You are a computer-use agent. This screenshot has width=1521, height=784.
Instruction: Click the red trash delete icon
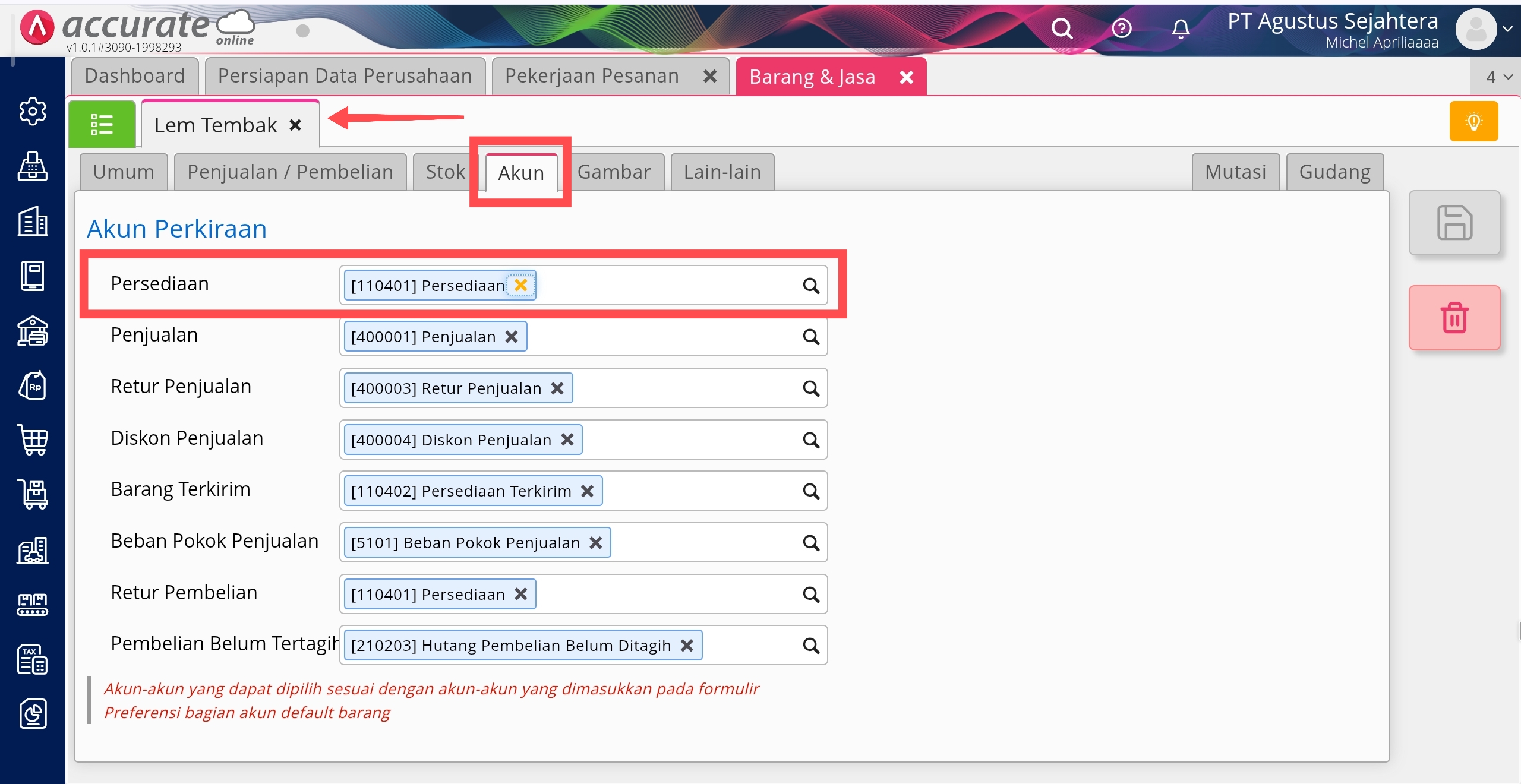coord(1454,318)
